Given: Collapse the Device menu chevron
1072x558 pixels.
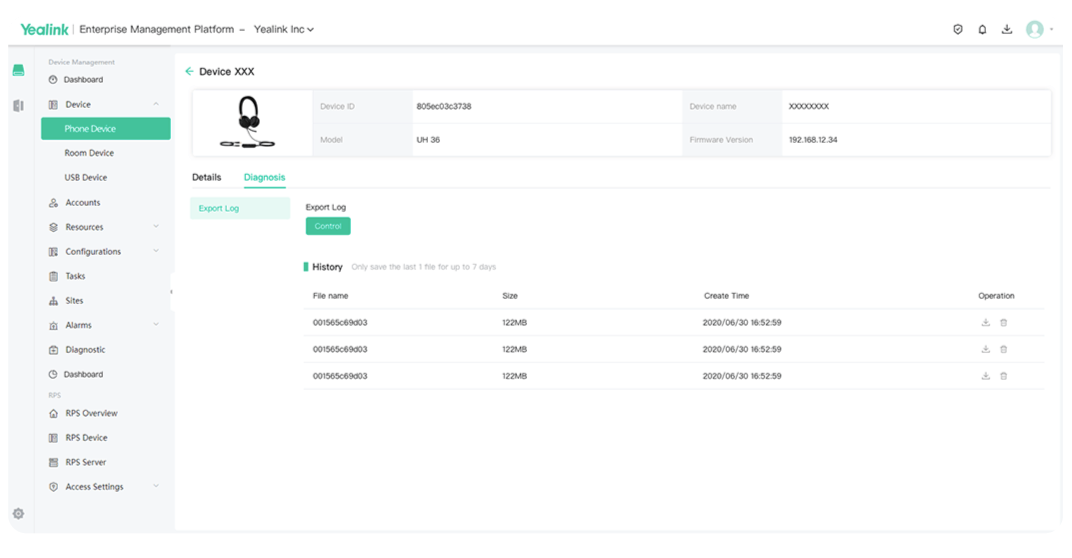Looking at the screenshot, I should [156, 104].
